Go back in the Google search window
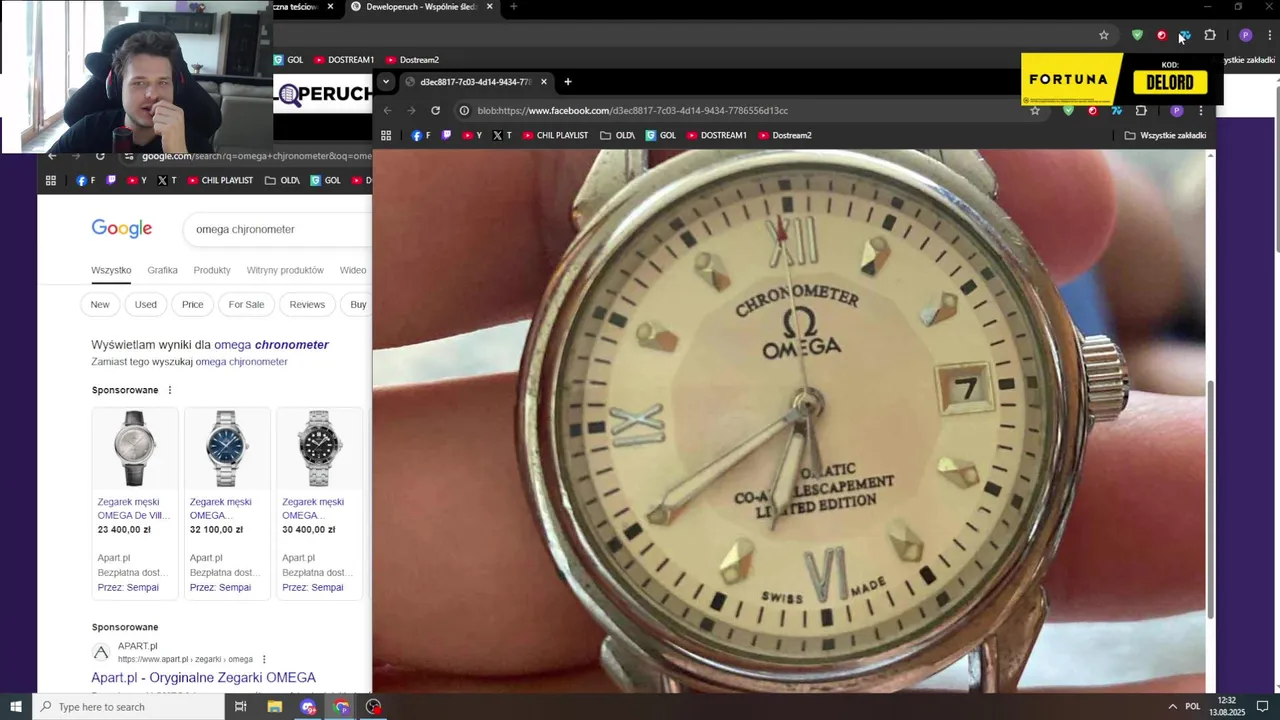The width and height of the screenshot is (1280, 720). 52,156
